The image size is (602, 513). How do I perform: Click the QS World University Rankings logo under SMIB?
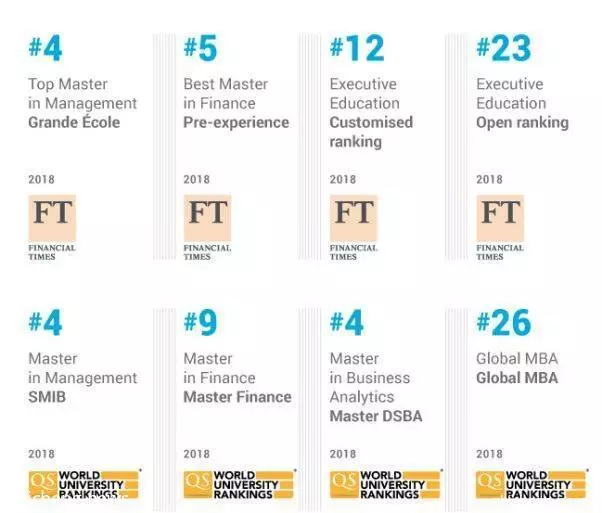(x=84, y=485)
